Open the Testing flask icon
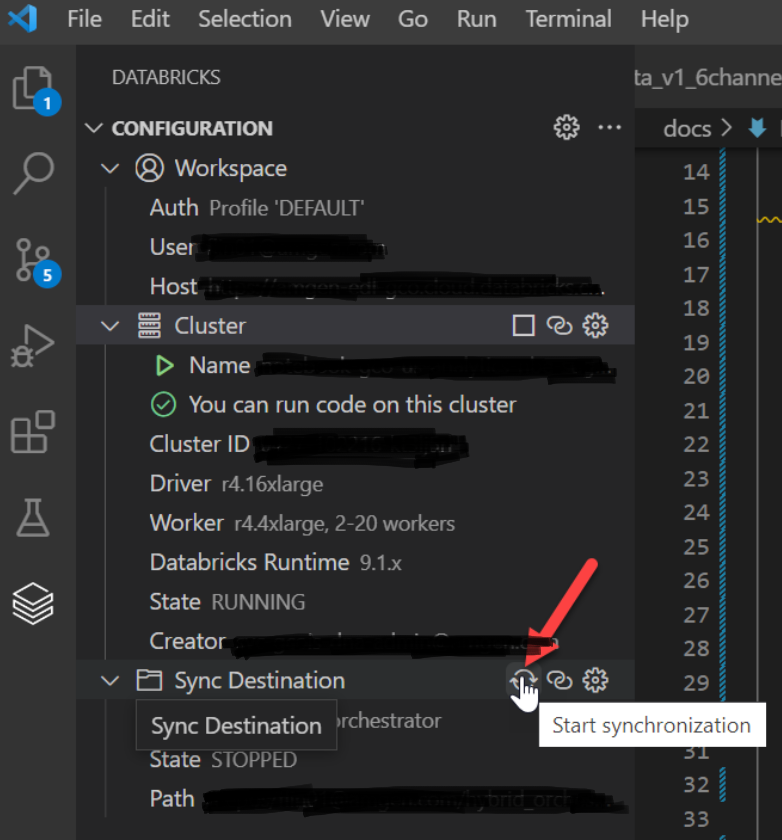This screenshot has height=840, width=782. 33,517
